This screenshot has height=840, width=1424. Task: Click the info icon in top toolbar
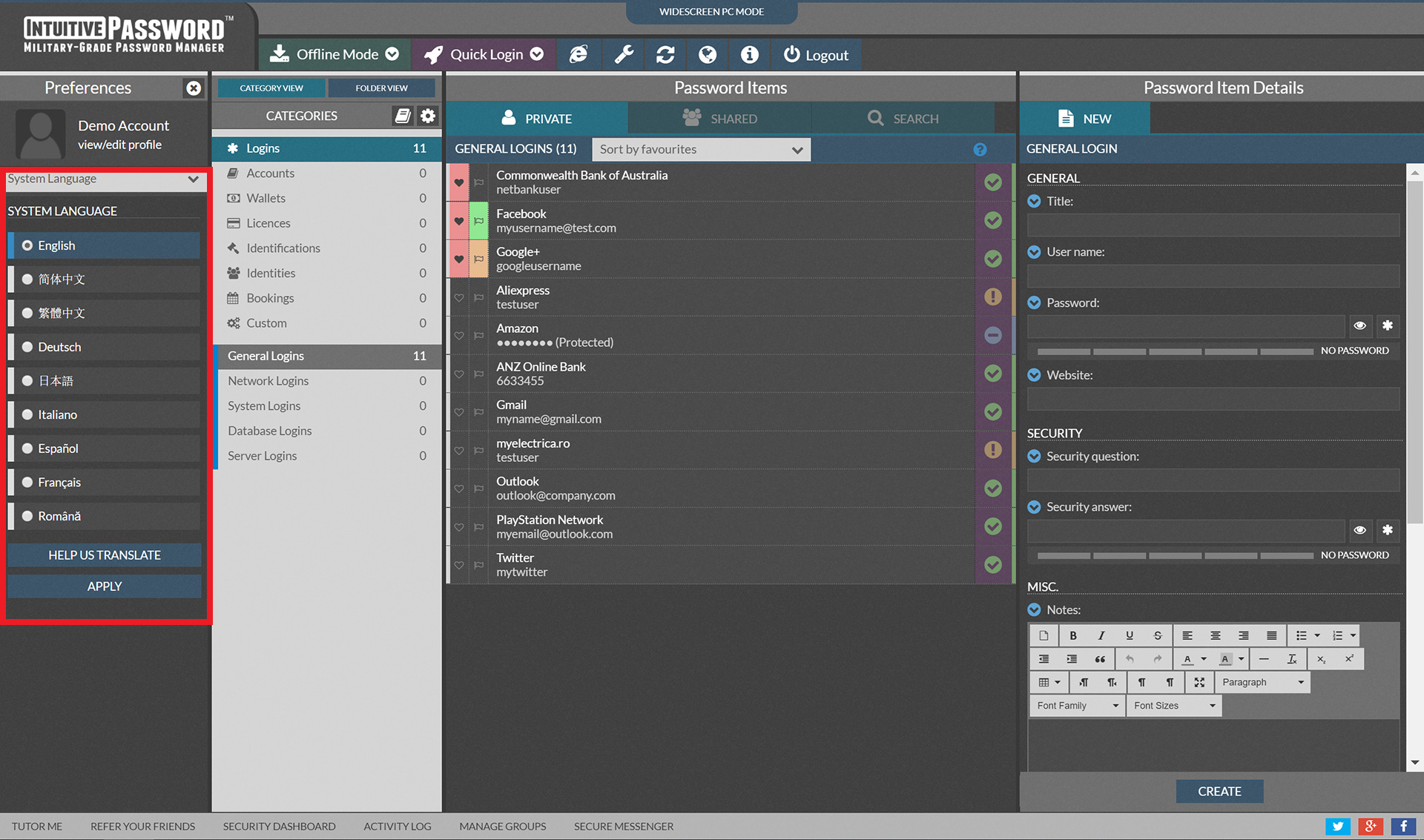750,54
